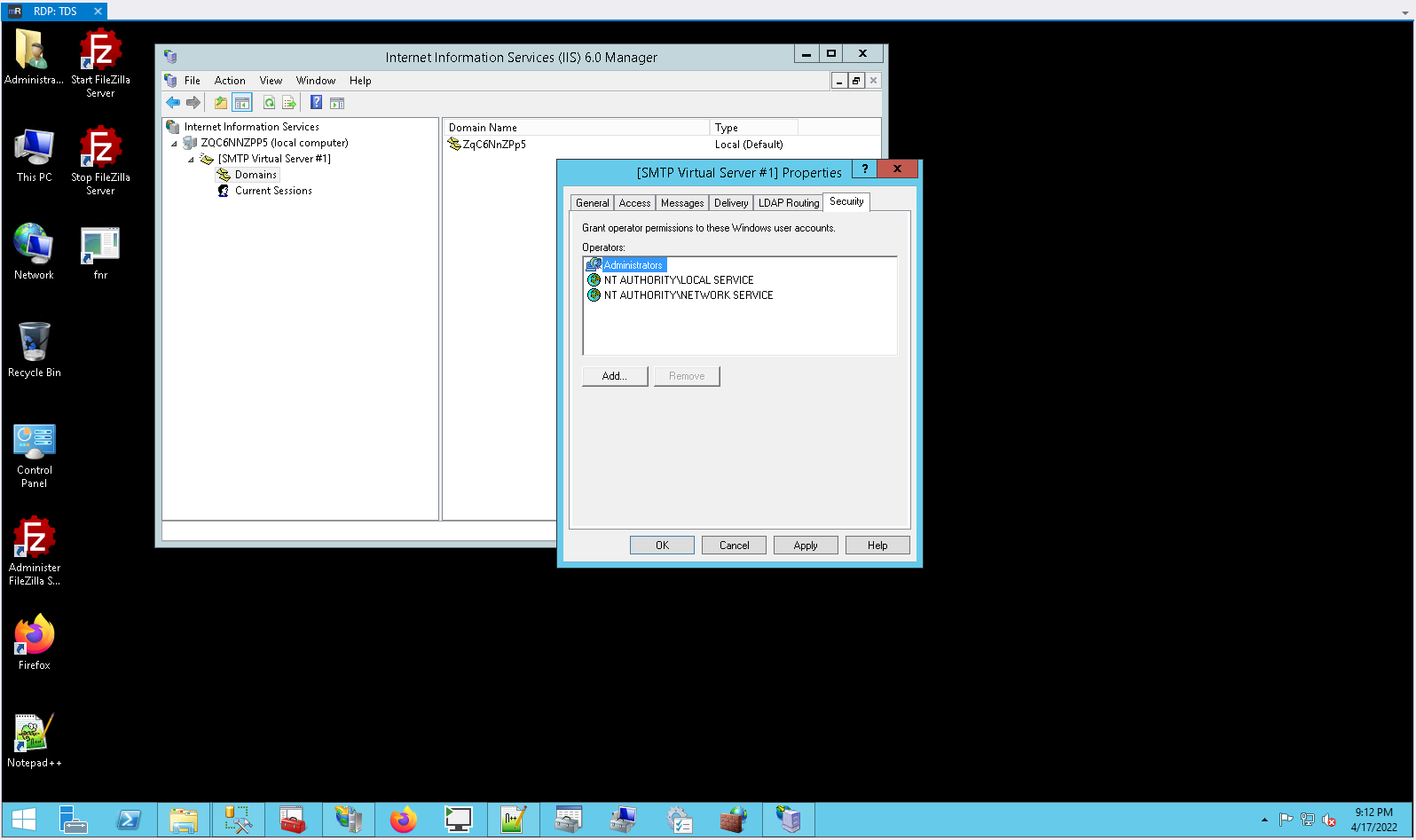Select the Firefox desktop icon
This screenshot has height=840, width=1416.
(x=35, y=641)
